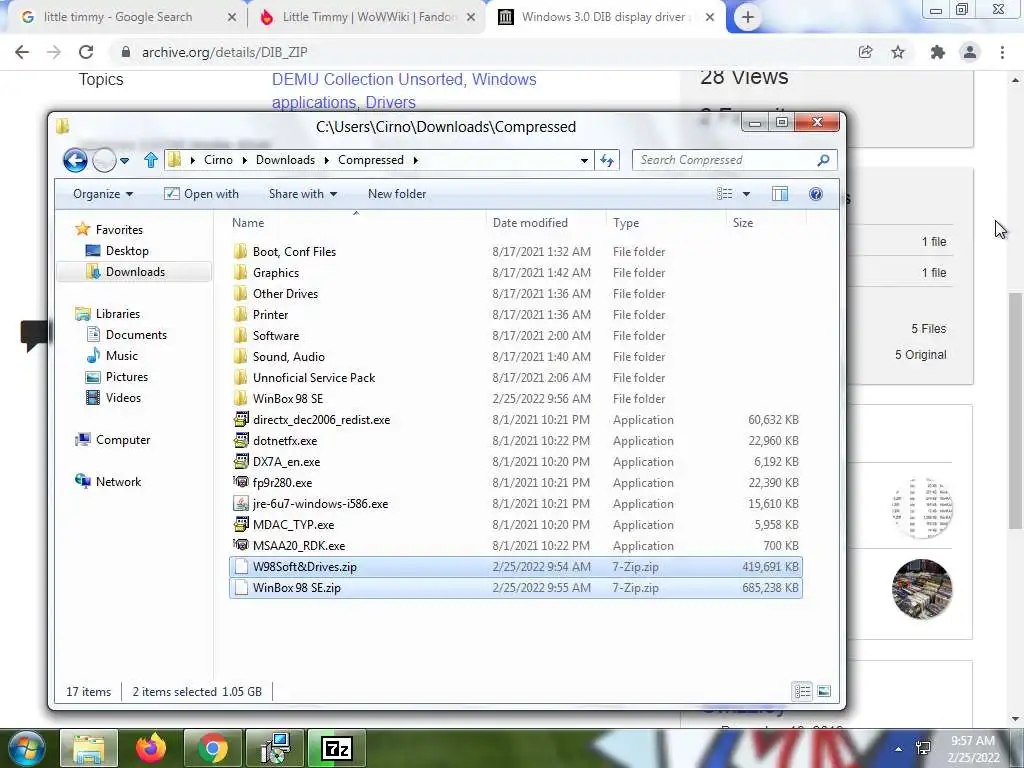Open the Share with menu
1024x768 pixels.
(x=302, y=194)
